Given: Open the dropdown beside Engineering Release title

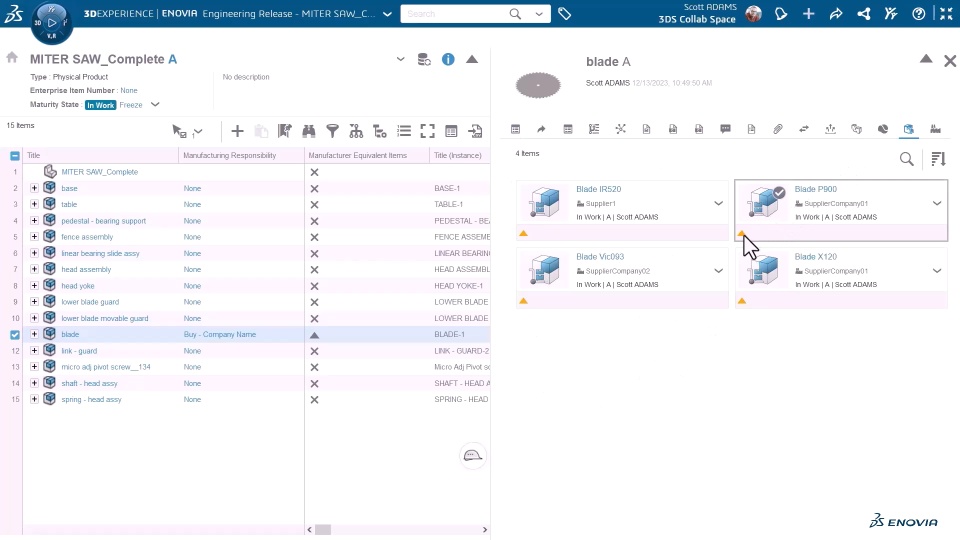Looking at the screenshot, I should pos(387,13).
